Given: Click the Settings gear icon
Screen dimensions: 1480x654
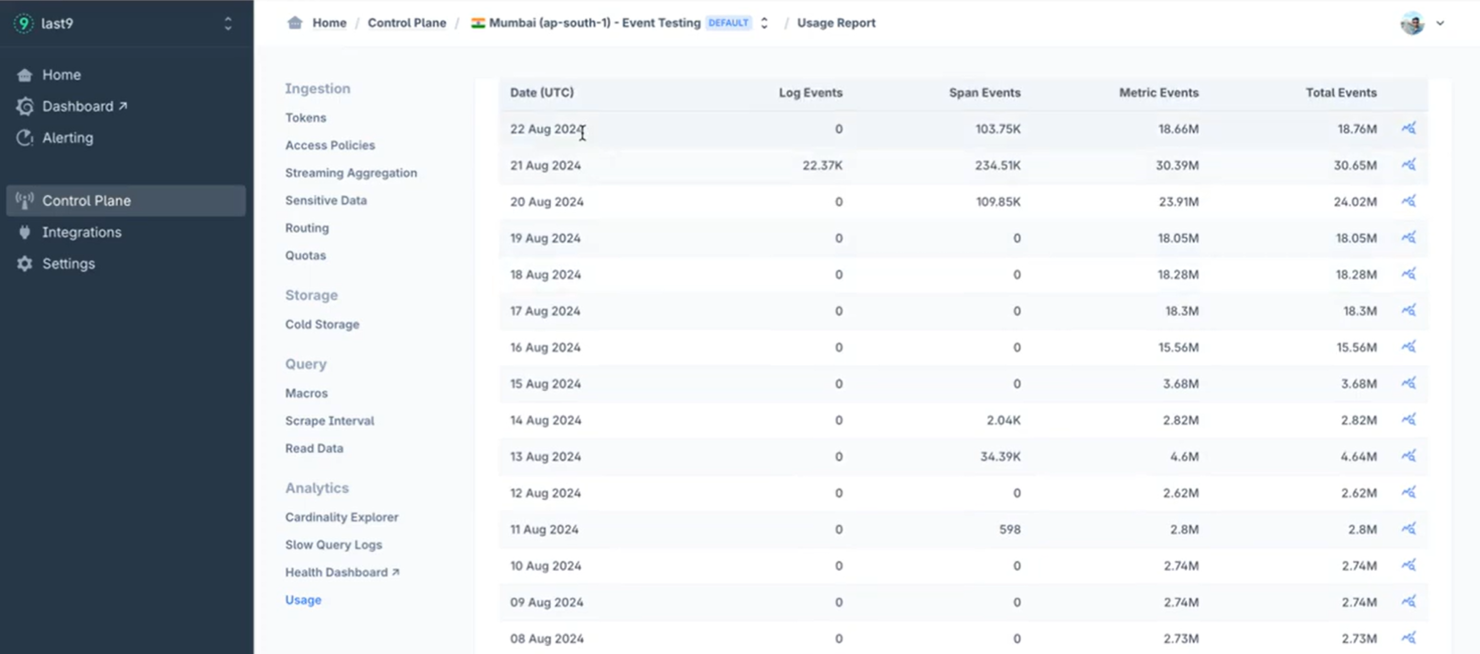Looking at the screenshot, I should [25, 264].
